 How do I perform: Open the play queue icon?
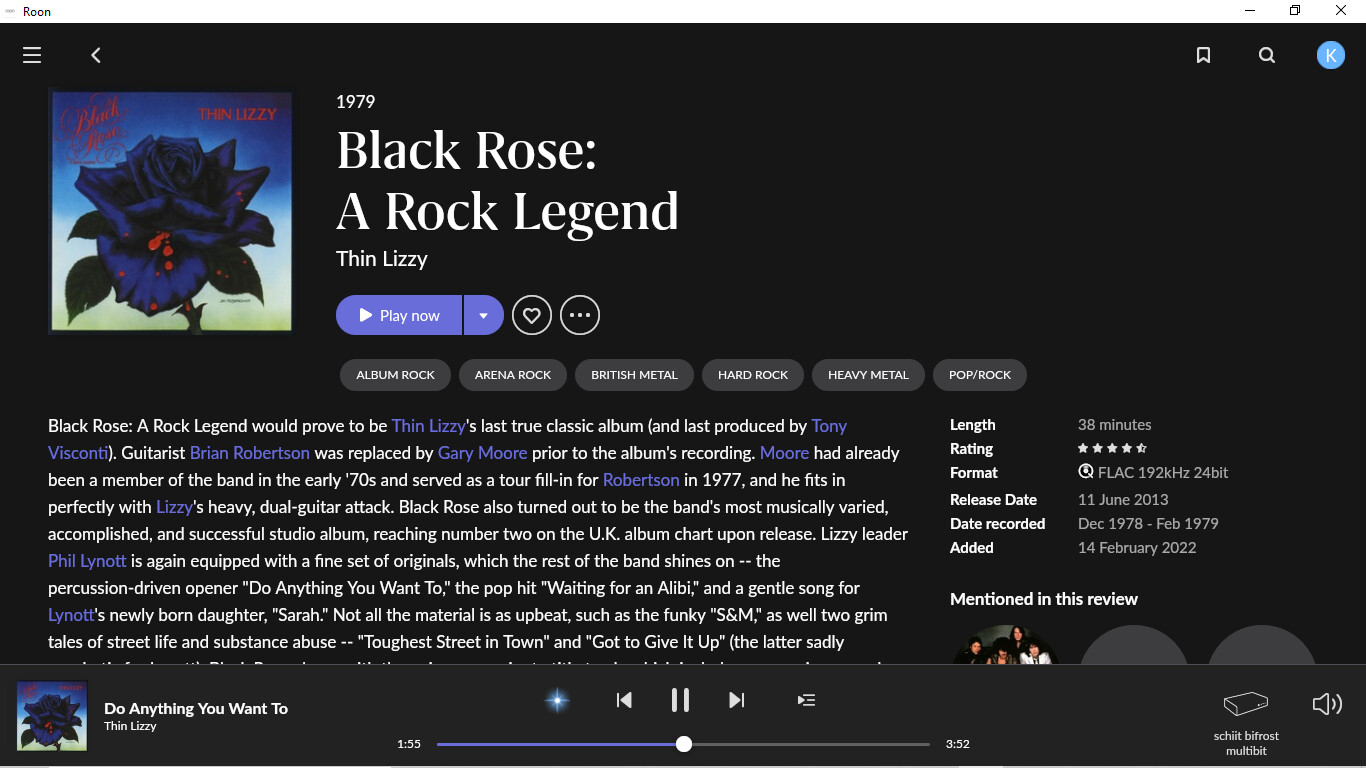[x=806, y=700]
